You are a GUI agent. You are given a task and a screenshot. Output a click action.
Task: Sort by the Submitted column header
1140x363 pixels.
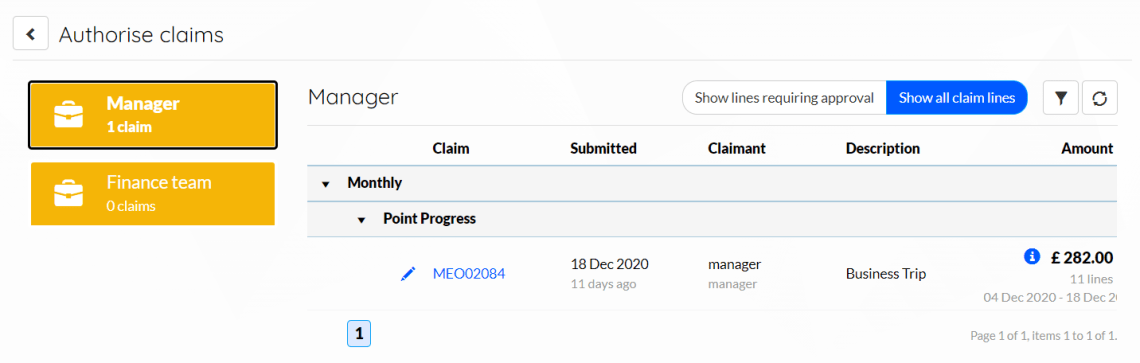tap(603, 148)
